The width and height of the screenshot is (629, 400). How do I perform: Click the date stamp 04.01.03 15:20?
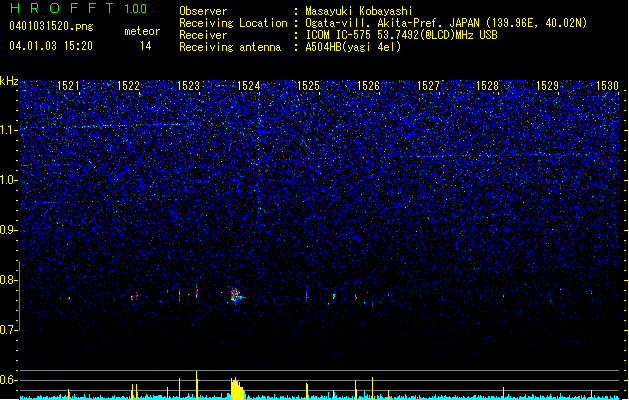point(51,46)
